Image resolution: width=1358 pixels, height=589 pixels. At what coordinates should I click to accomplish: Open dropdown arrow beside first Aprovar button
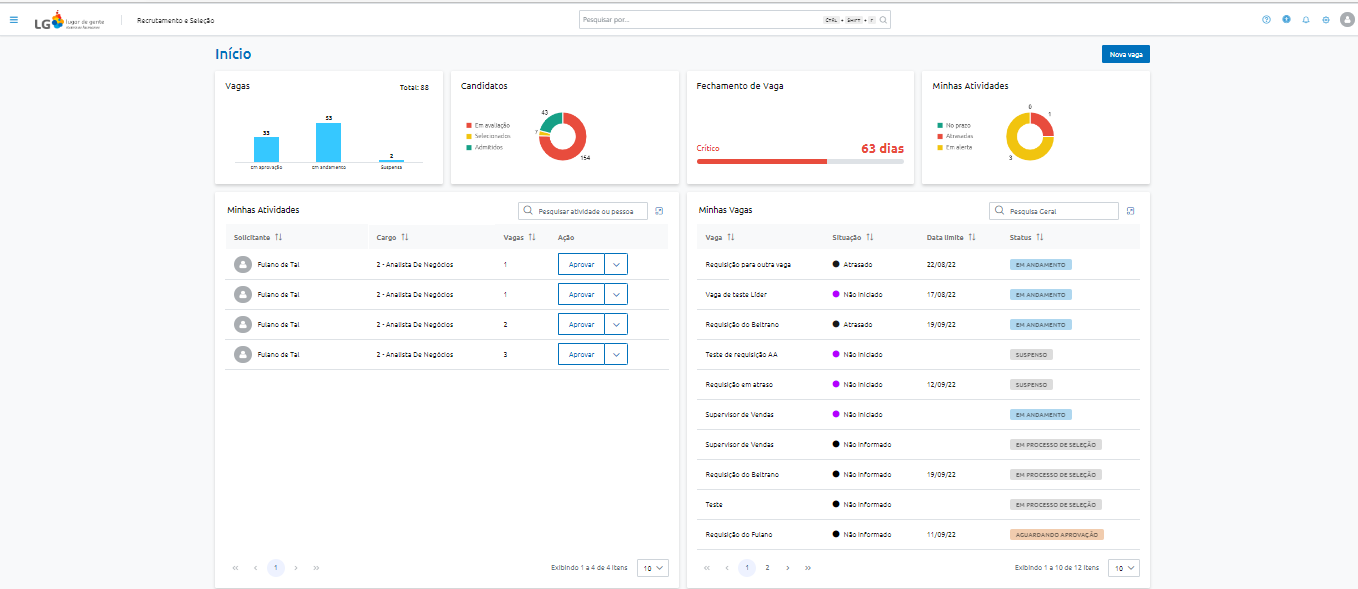pos(616,265)
